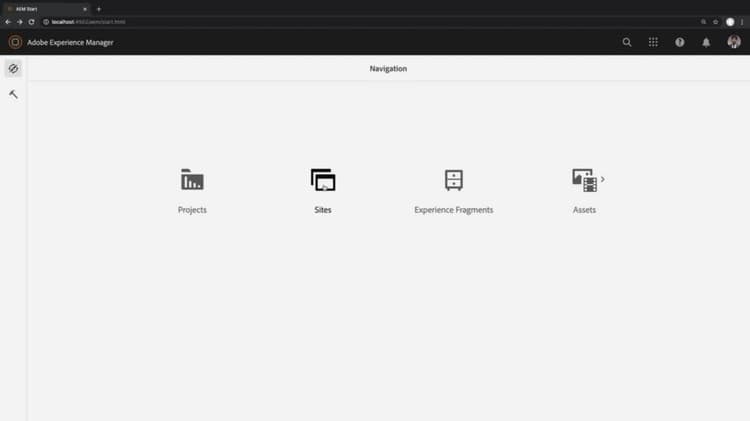
Task: Click the Adobe Experience Manager title
Action: (x=70, y=43)
